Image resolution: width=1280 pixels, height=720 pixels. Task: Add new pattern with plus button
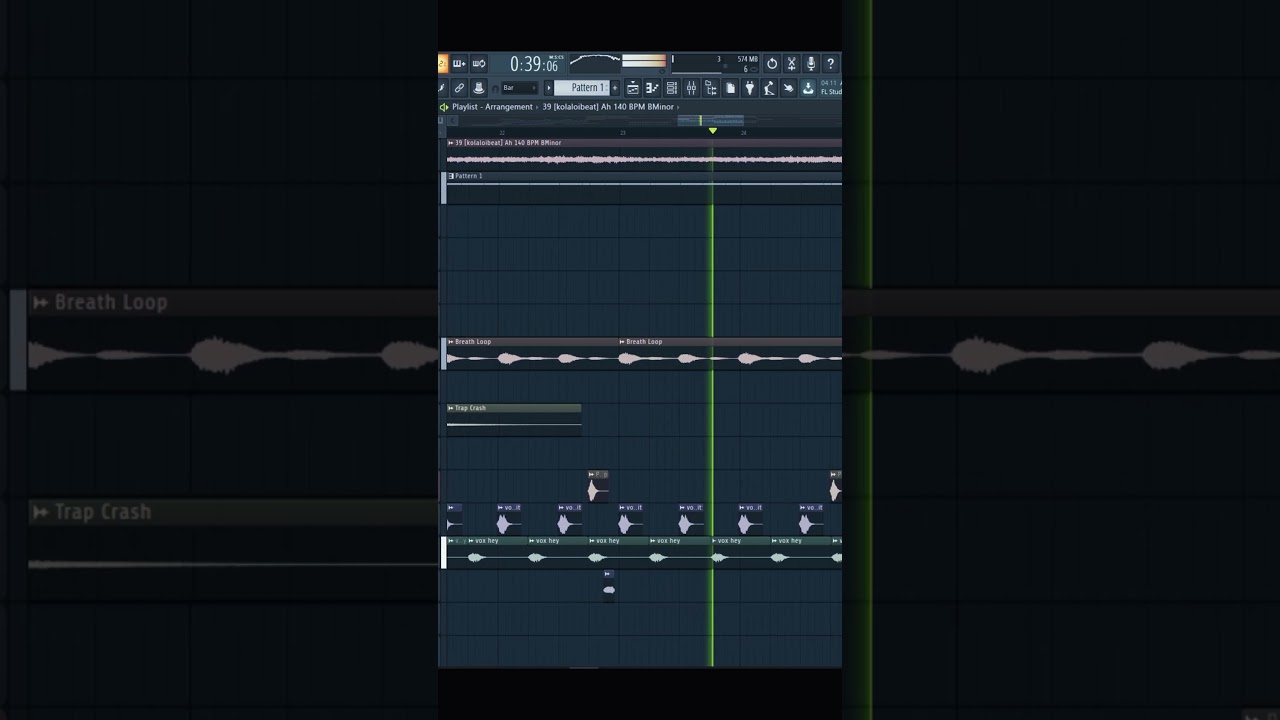[615, 88]
